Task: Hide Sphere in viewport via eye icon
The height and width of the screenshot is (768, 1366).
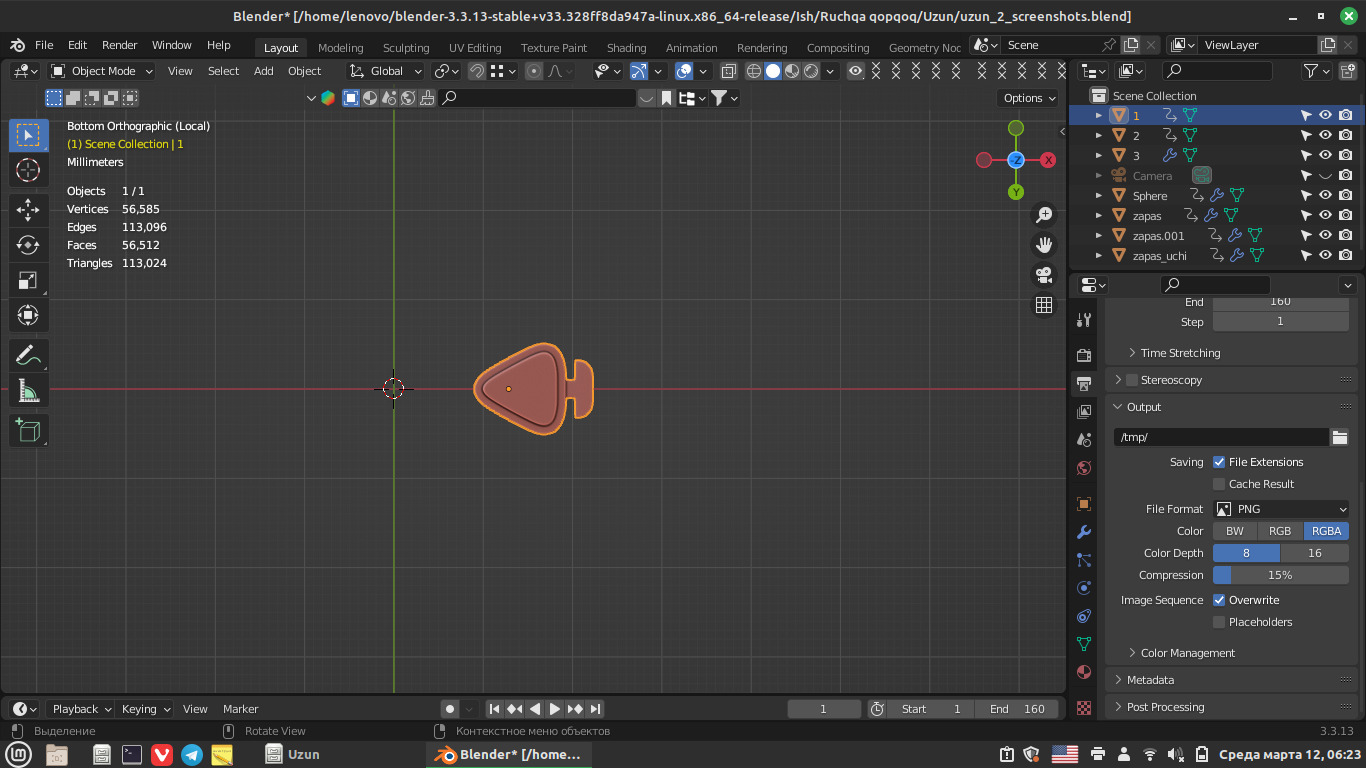Action: click(x=1326, y=195)
